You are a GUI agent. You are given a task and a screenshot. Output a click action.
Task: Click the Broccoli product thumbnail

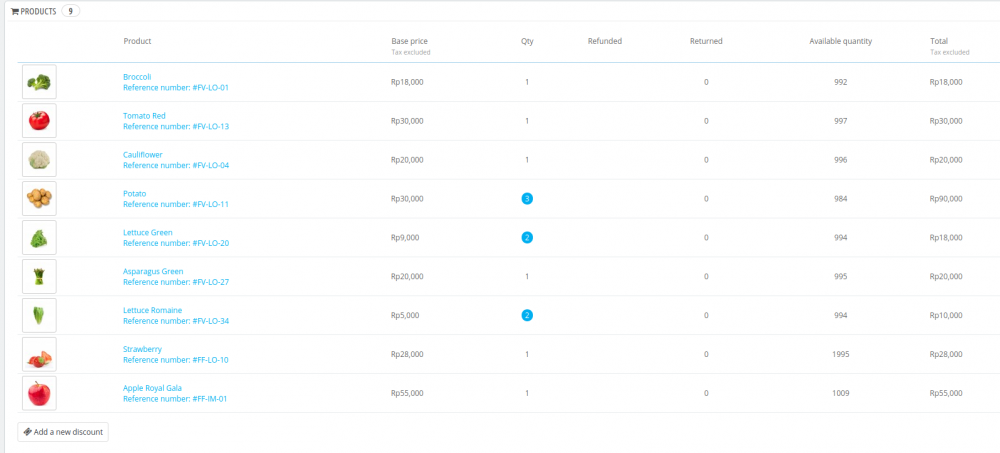coord(39,82)
